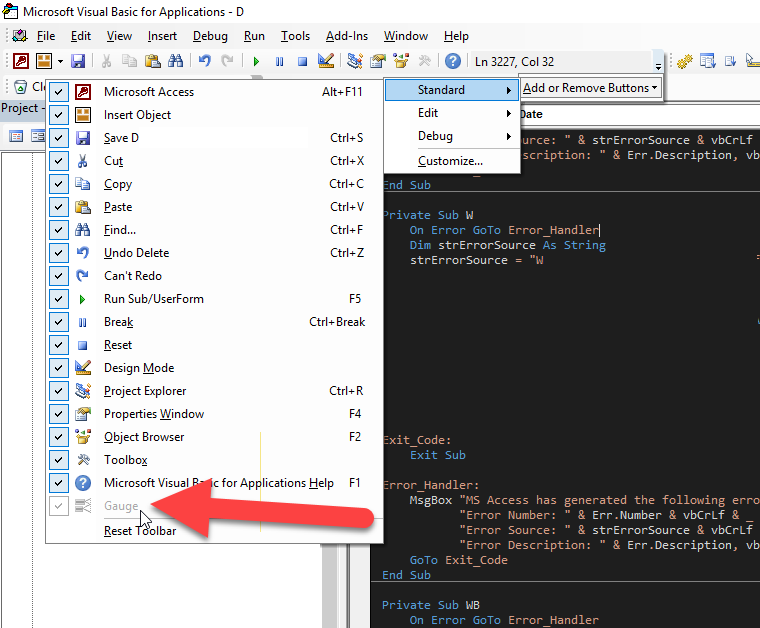The height and width of the screenshot is (628, 760).
Task: Open Object Browser via toolbar icon
Action: click(x=401, y=61)
